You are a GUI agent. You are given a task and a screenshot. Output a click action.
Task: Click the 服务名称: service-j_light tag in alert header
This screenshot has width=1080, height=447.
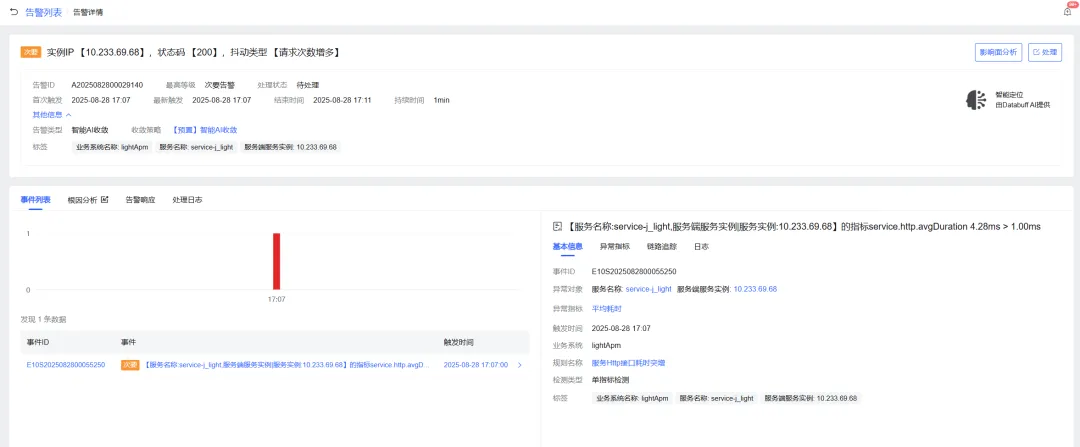196,147
